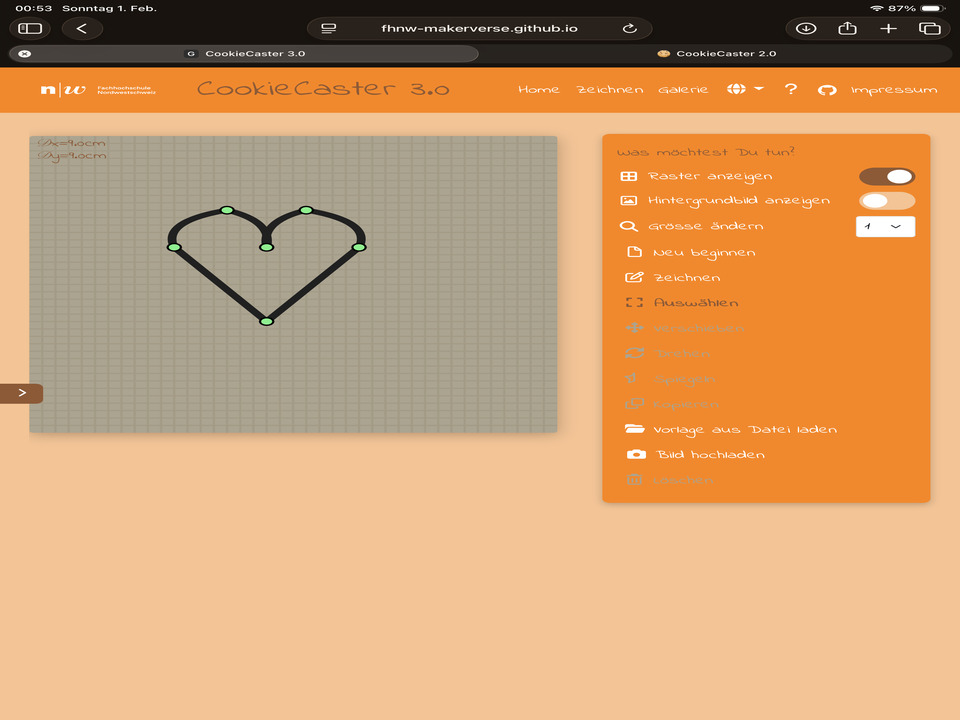Open the Safari downloads icon
Screen dimensions: 960x720
click(806, 28)
